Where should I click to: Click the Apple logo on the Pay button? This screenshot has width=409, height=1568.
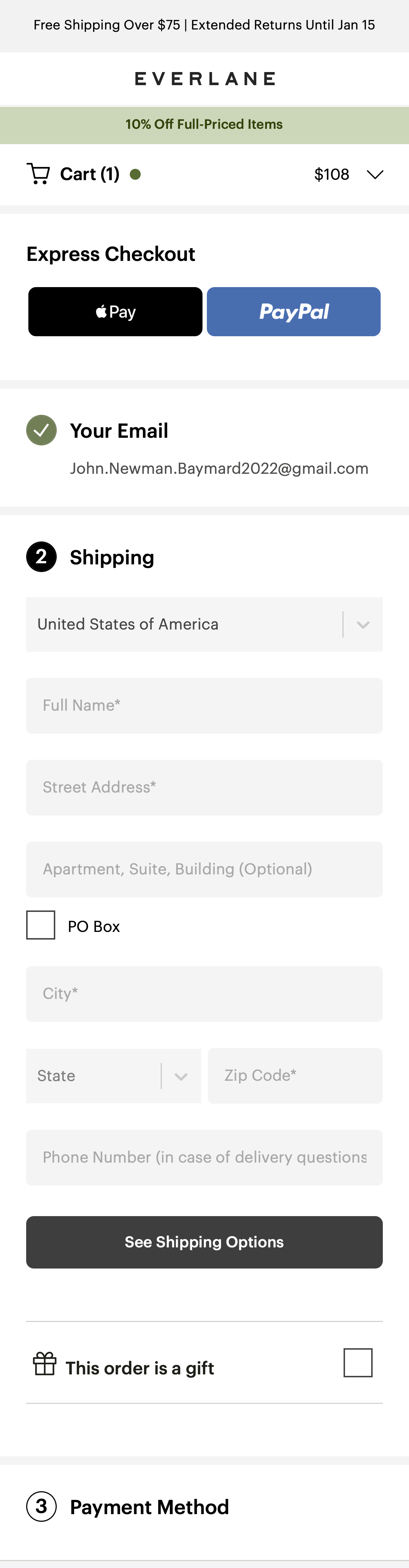(x=101, y=311)
